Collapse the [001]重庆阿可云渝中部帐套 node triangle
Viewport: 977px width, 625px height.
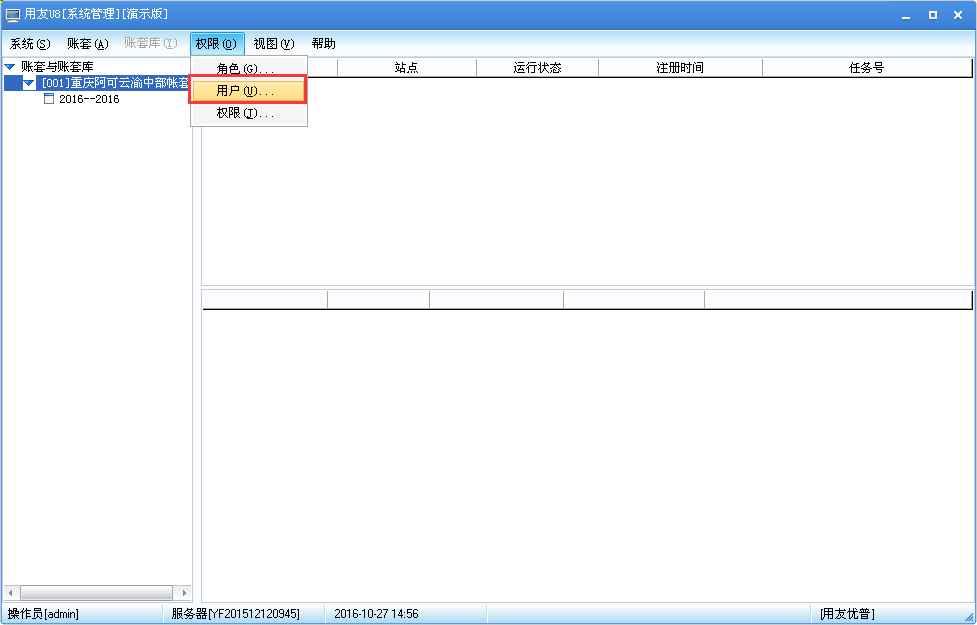point(28,83)
